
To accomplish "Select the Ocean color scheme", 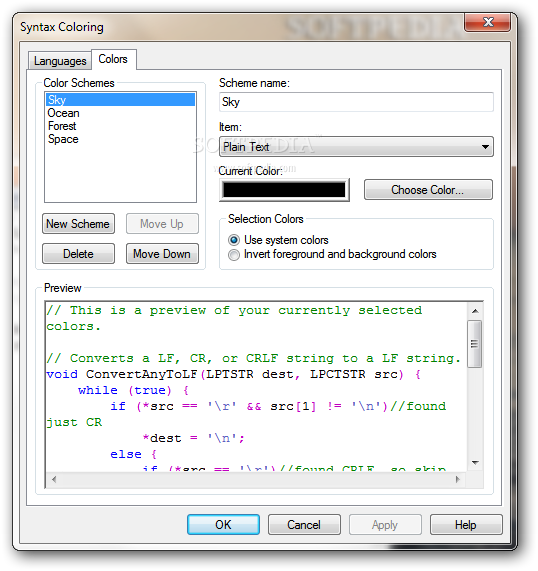I will tap(120, 113).
